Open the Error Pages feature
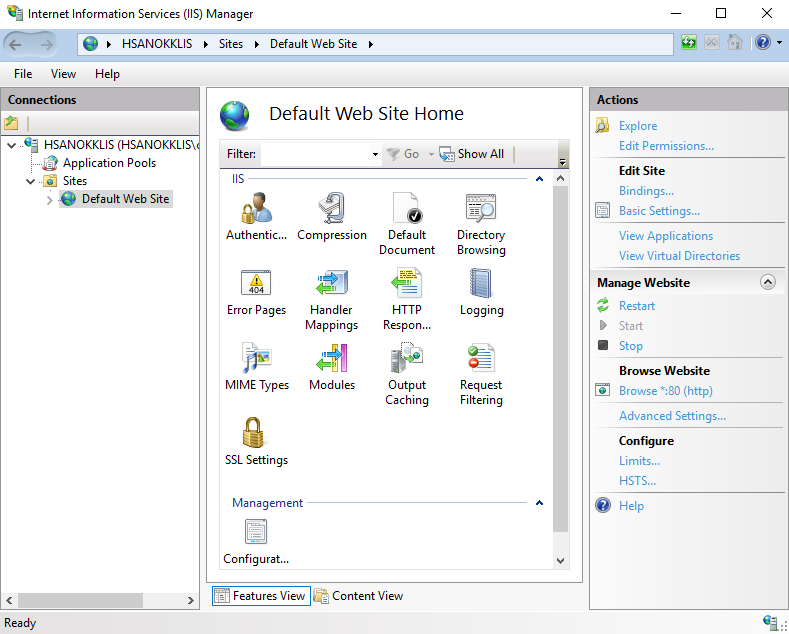This screenshot has height=634, width=789. click(256, 292)
